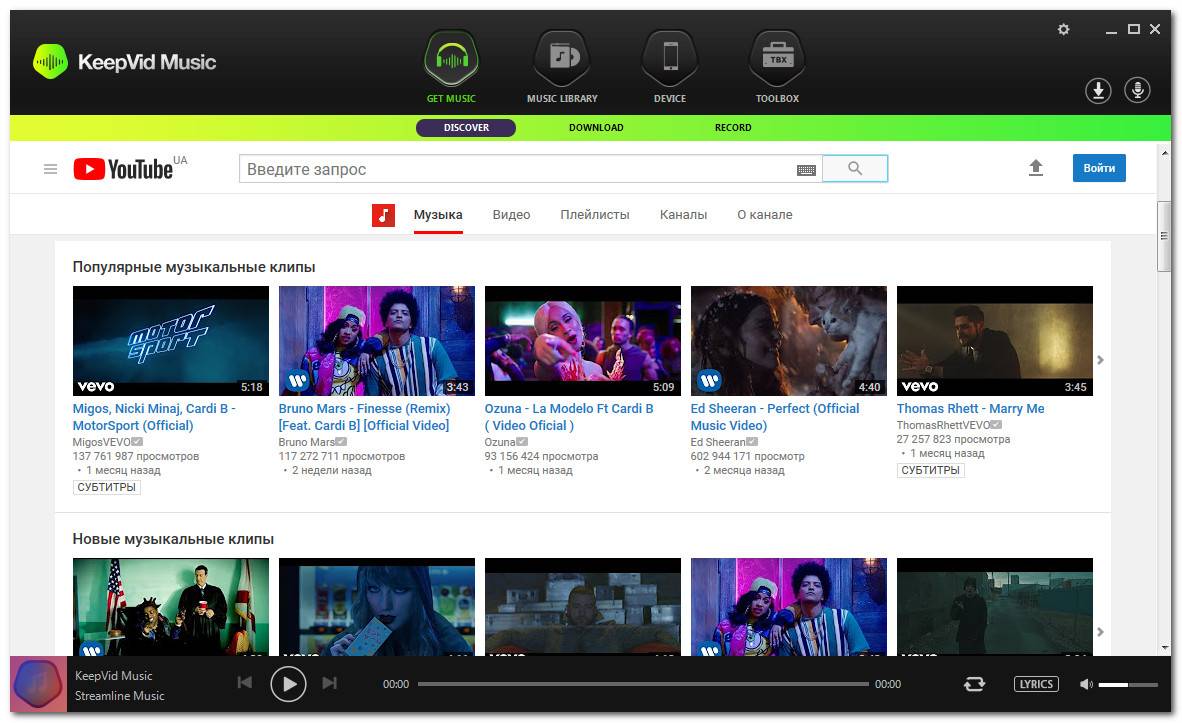Show more popular clips with right chevron

pyautogui.click(x=1100, y=360)
